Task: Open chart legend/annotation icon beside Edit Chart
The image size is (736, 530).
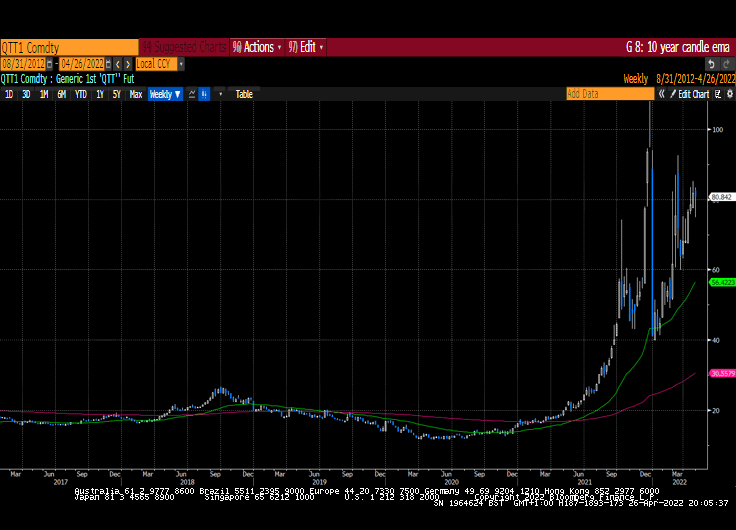Action: tap(718, 94)
